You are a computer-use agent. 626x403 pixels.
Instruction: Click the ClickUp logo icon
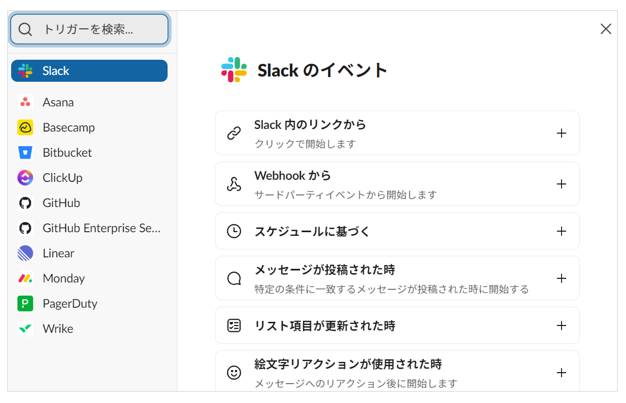click(25, 178)
